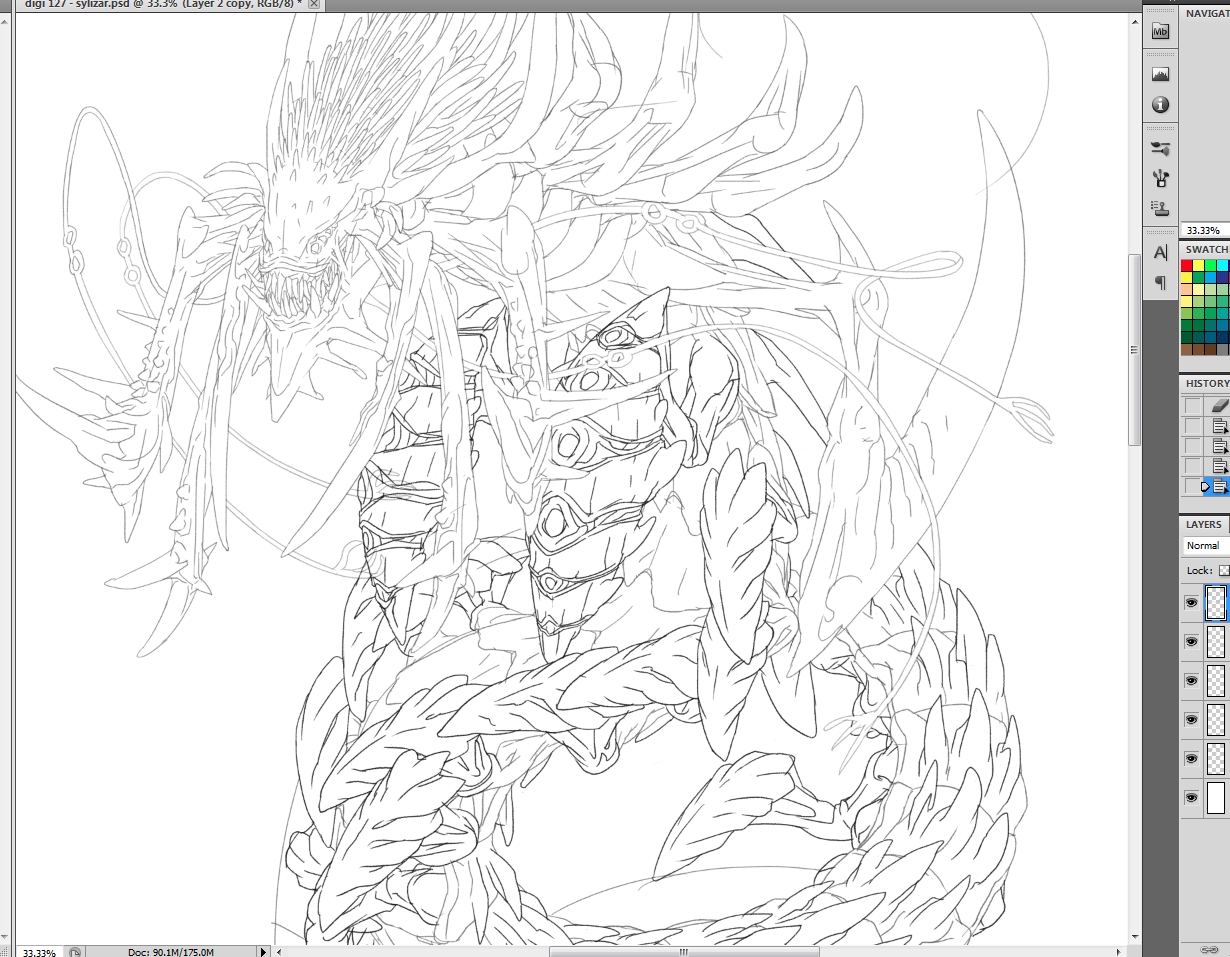
Task: Open the Paragraph panel icon
Action: click(1160, 282)
